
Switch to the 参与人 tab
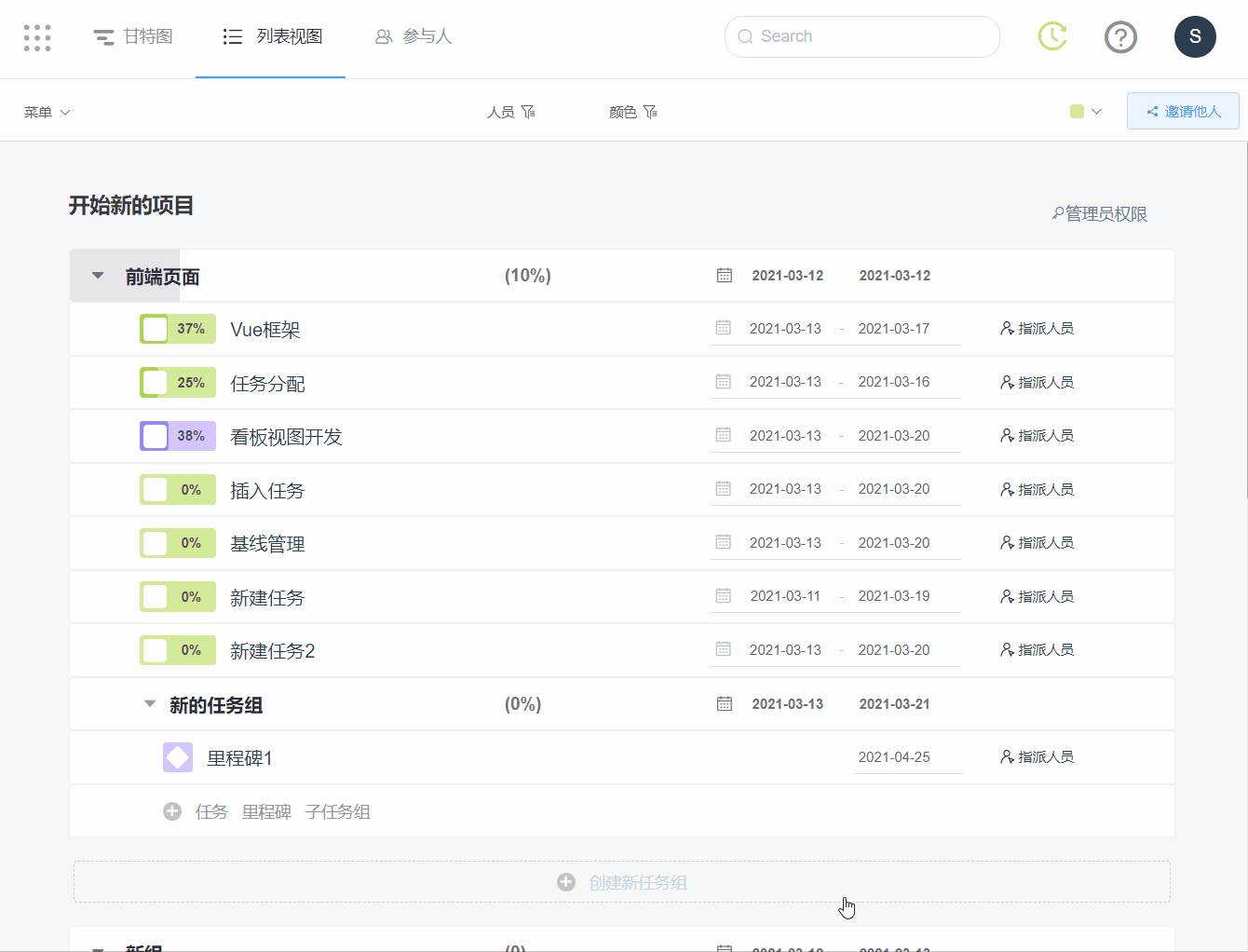(x=414, y=36)
